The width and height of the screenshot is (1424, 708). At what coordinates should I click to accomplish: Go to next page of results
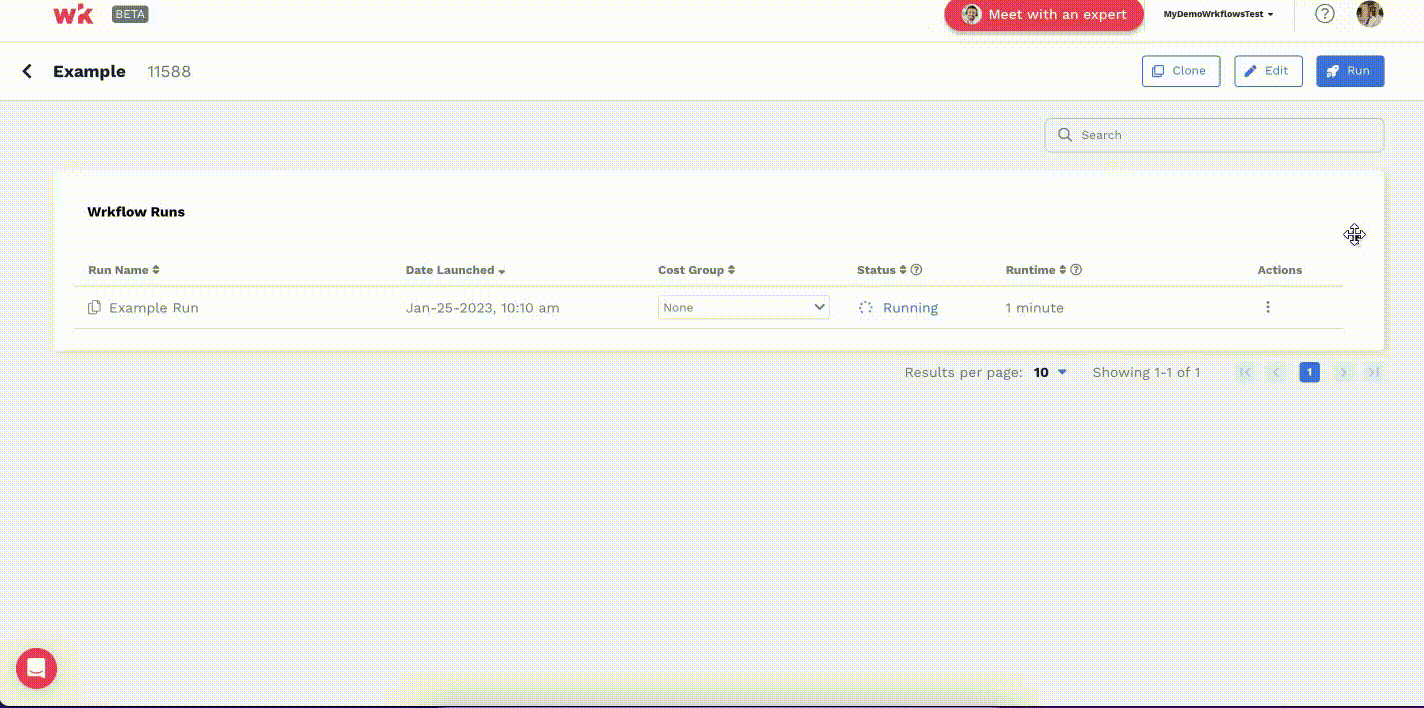tap(1343, 372)
